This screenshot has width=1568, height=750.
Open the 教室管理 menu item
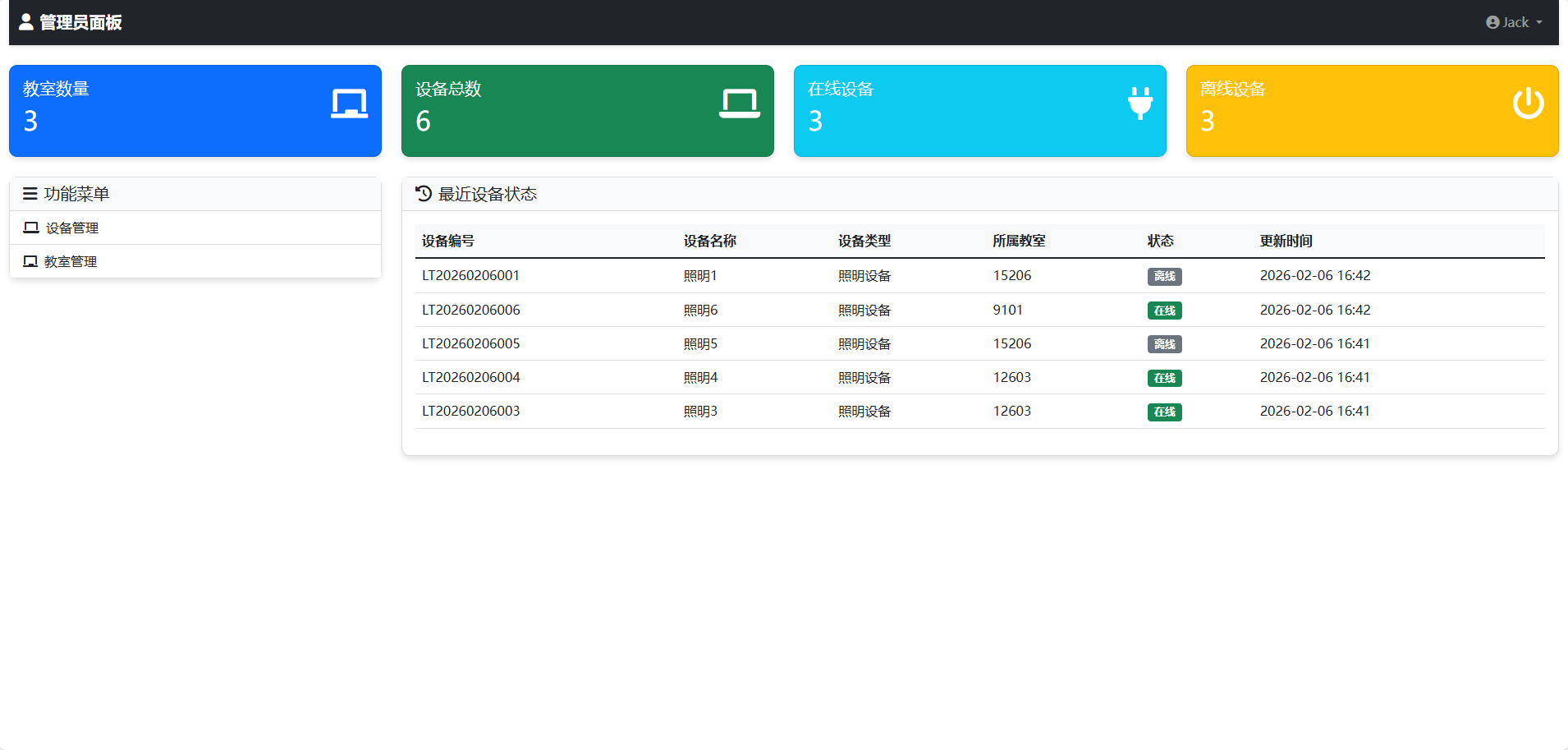click(195, 261)
